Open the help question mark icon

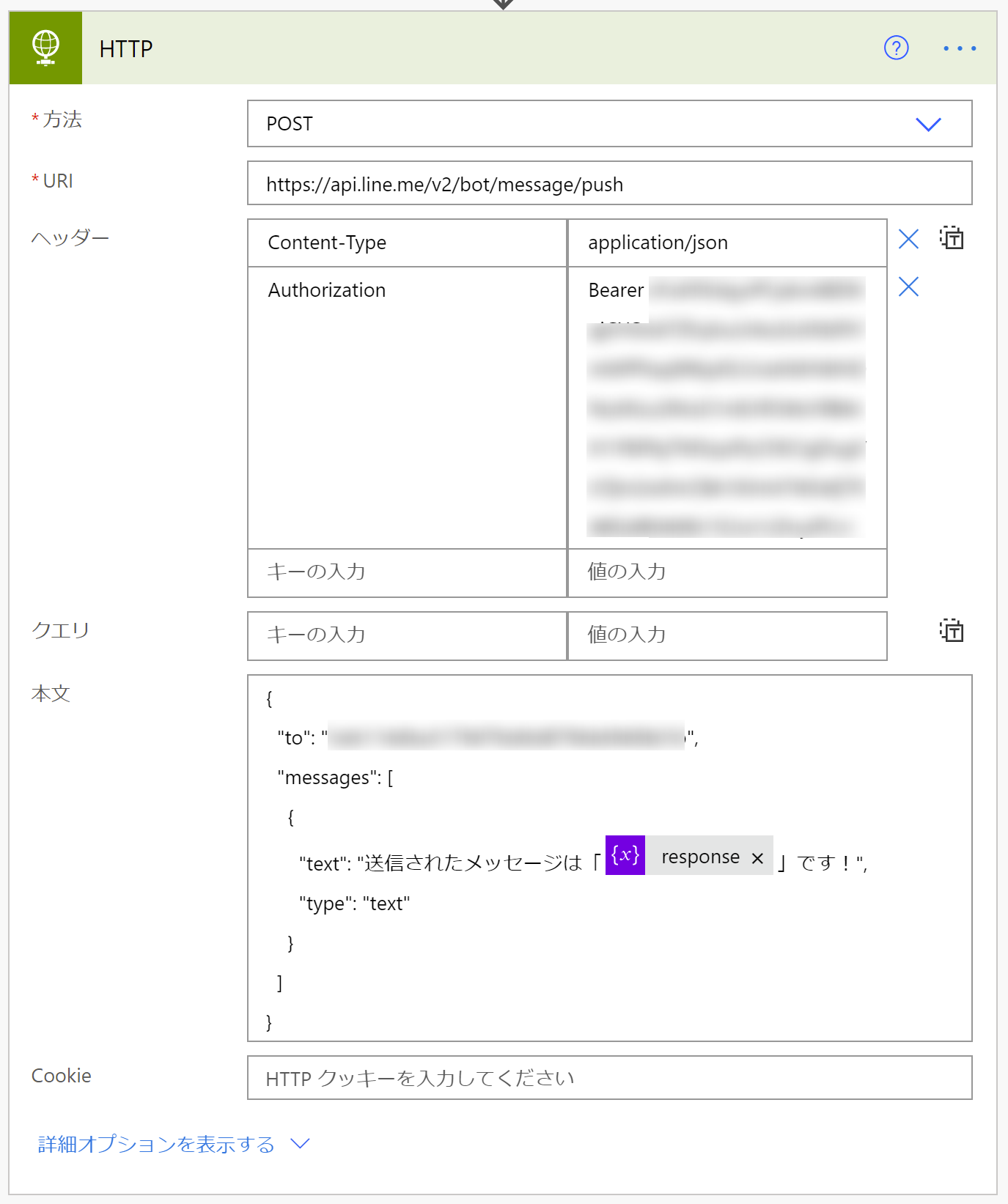(x=896, y=48)
